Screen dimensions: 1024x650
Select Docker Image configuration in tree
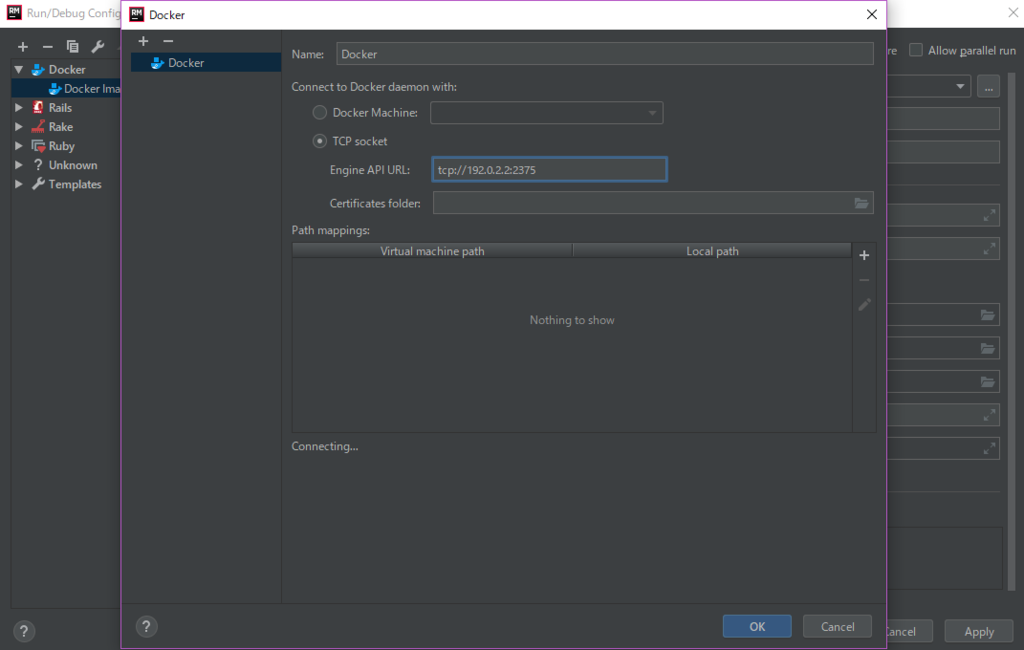(85, 89)
